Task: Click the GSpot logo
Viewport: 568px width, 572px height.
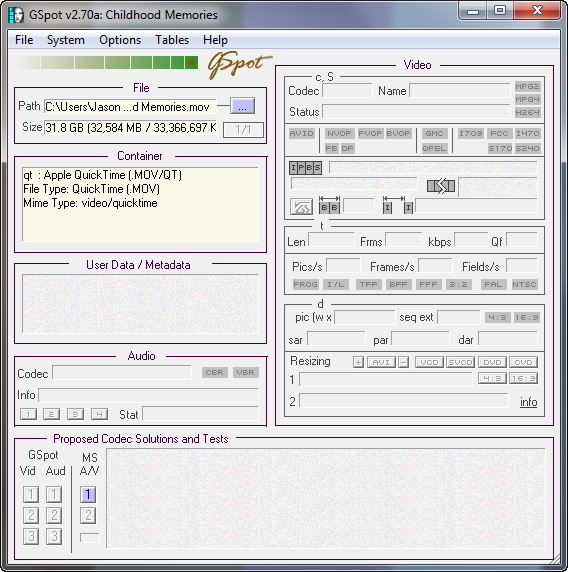Action: [239, 65]
